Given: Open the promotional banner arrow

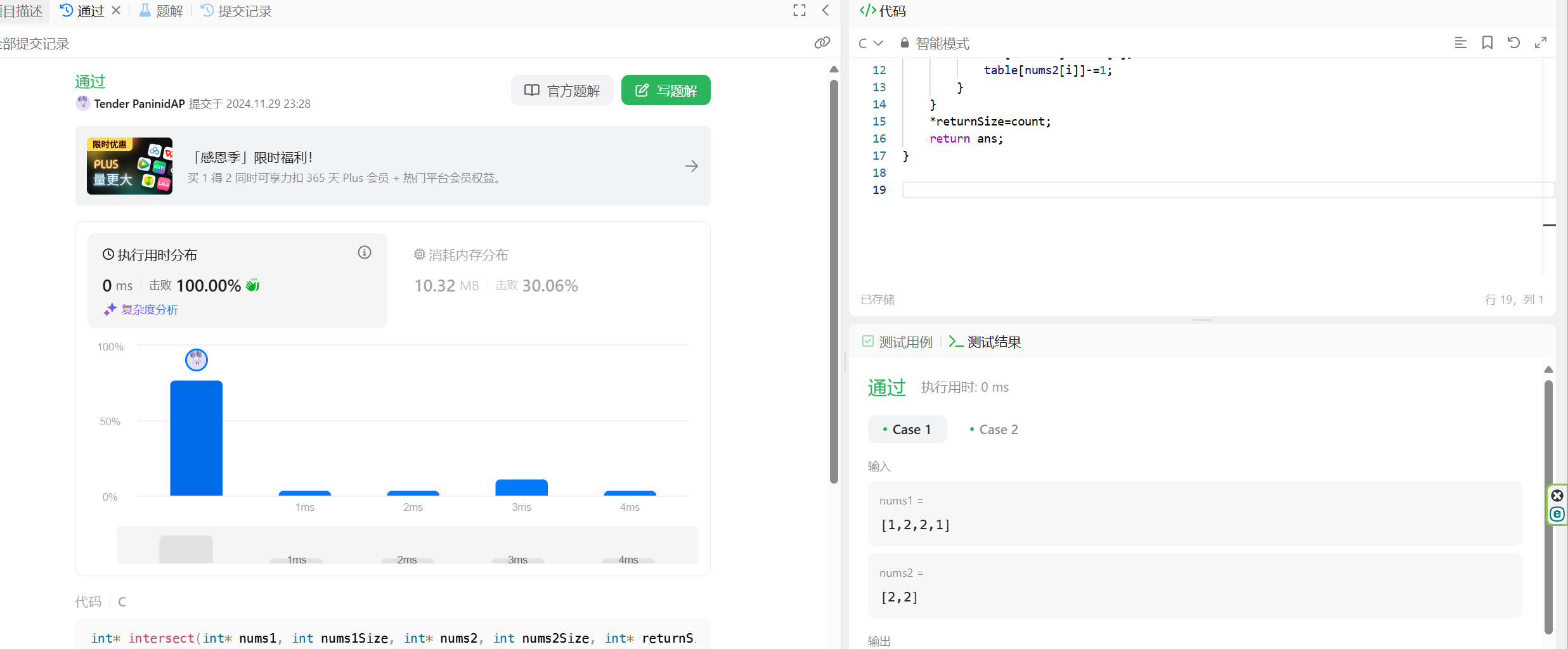Looking at the screenshot, I should [691, 166].
